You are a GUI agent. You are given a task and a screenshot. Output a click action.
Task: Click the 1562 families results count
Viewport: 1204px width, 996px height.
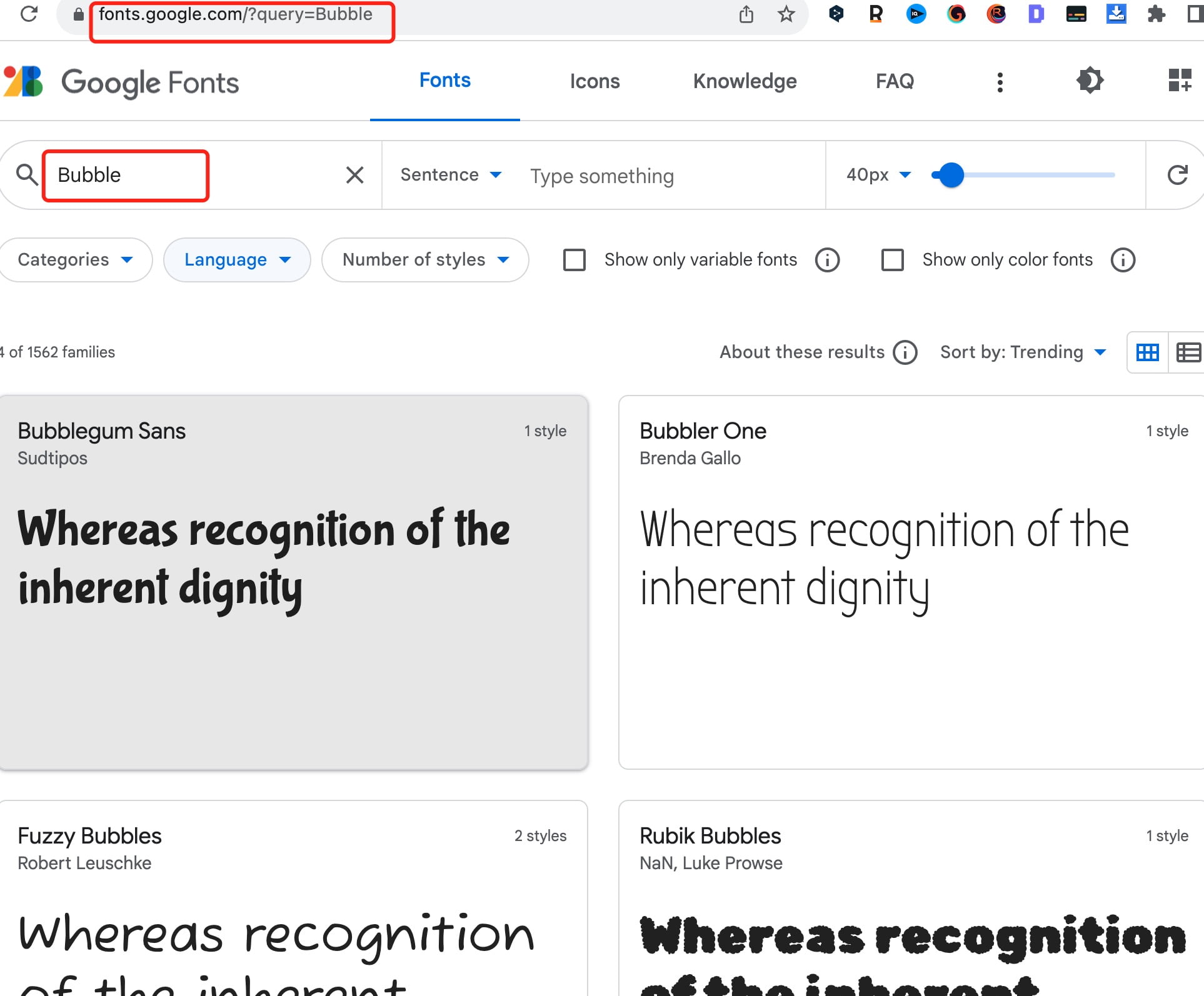[58, 352]
